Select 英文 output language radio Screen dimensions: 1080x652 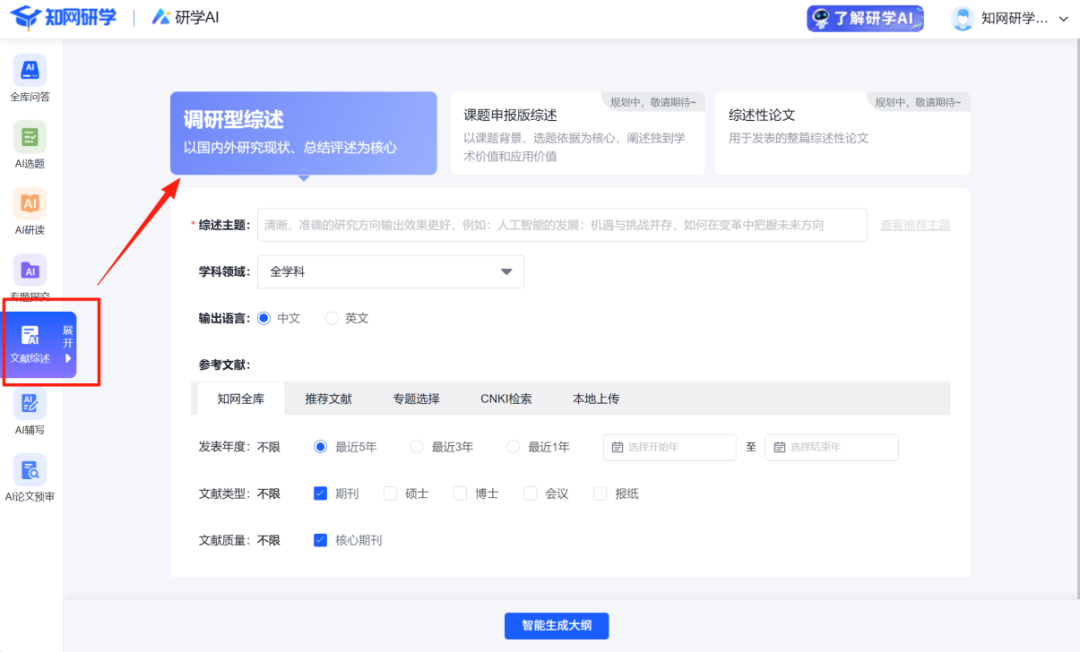332,318
